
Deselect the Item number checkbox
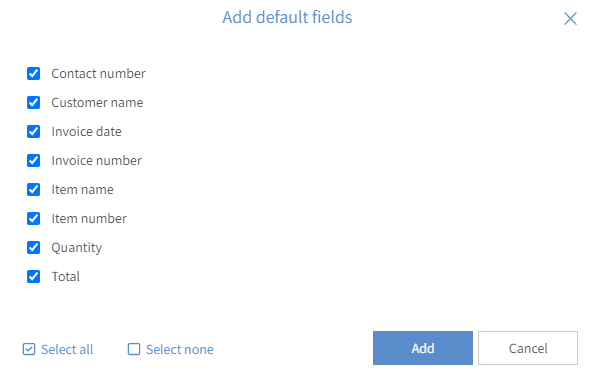click(34, 219)
